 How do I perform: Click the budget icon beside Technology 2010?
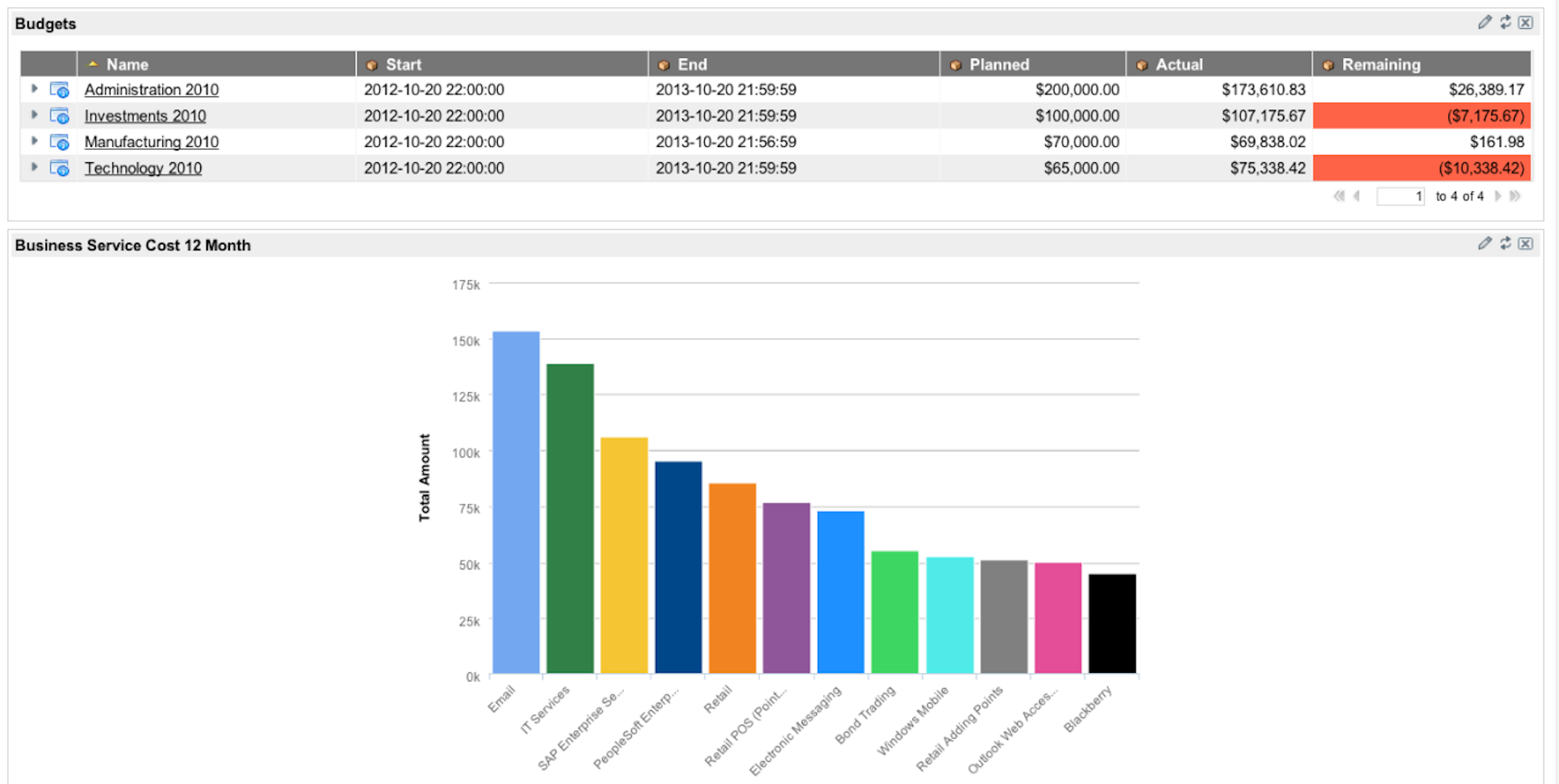[x=59, y=168]
